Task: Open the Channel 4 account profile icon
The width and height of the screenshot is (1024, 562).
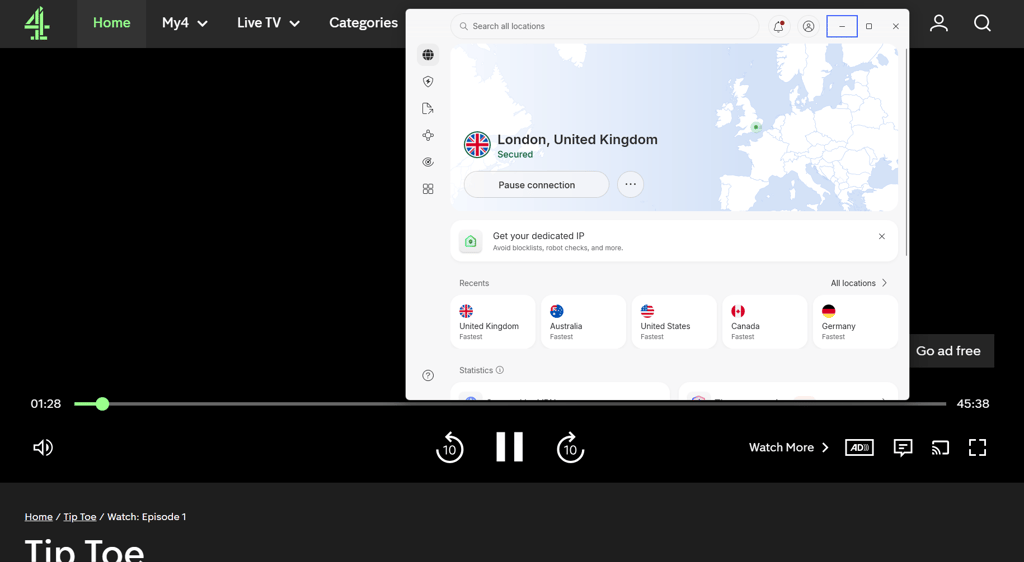Action: 938,23
